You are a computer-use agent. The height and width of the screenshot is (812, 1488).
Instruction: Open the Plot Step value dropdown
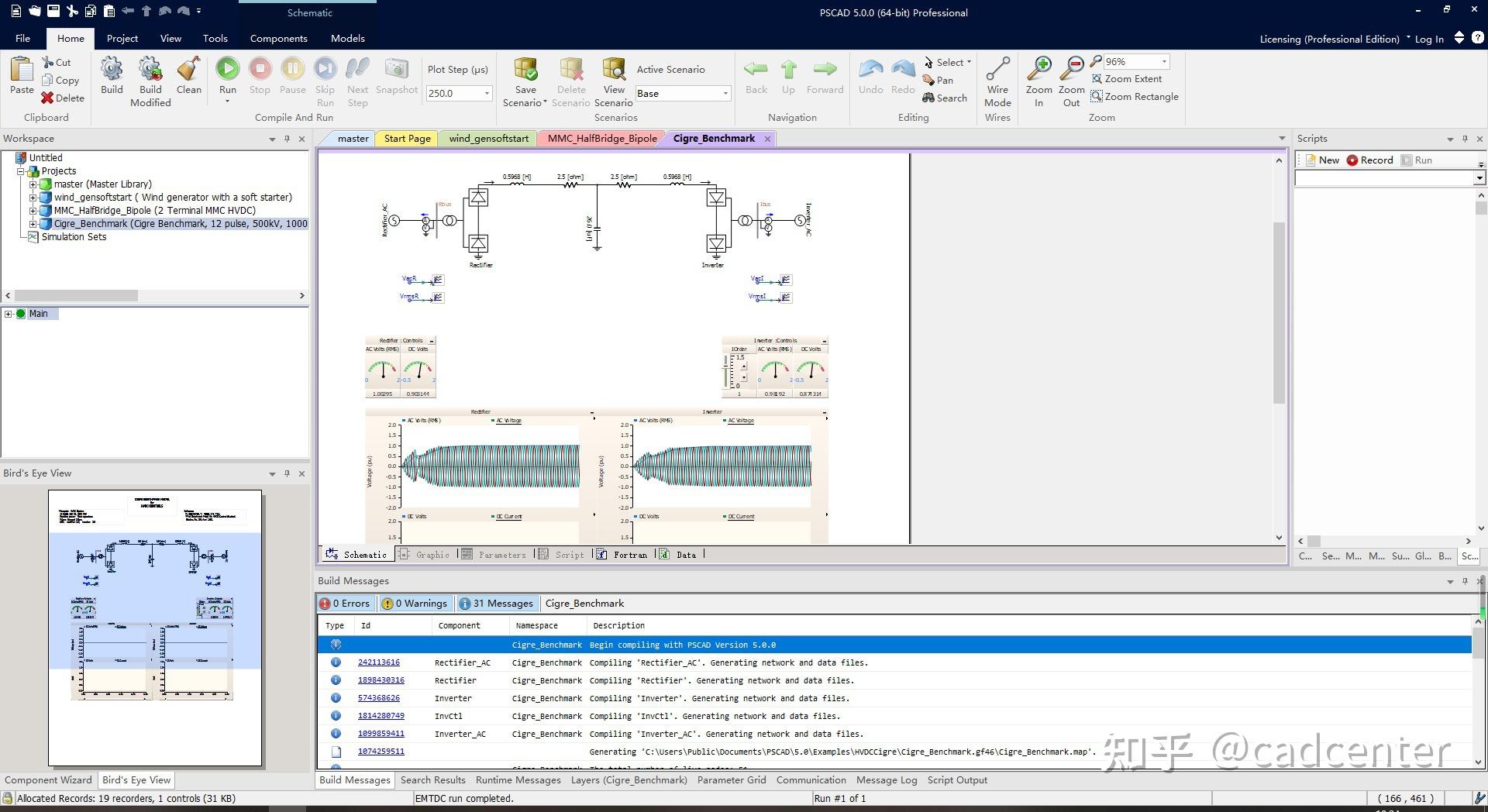(x=487, y=94)
